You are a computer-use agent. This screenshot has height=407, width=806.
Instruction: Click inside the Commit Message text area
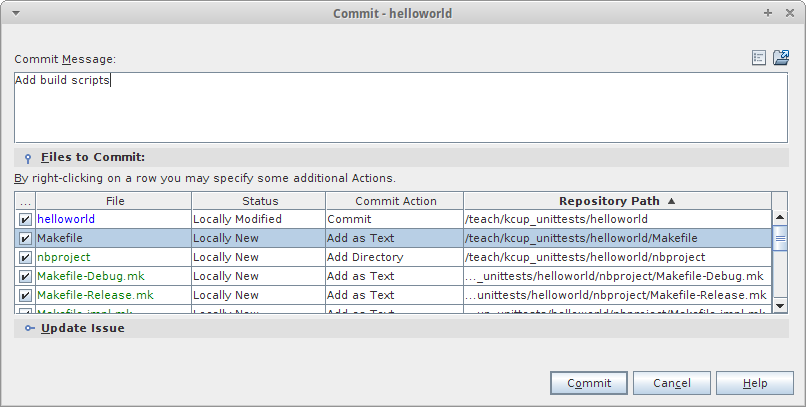coord(400,110)
